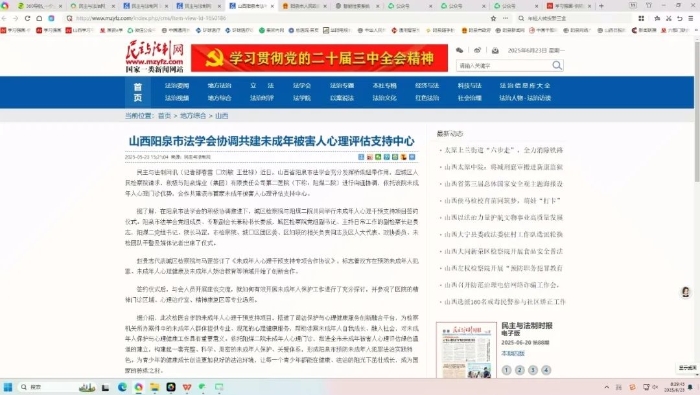This screenshot has width=700, height=395.
Task: Open the browser main menu icon
Action: pos(691,18)
